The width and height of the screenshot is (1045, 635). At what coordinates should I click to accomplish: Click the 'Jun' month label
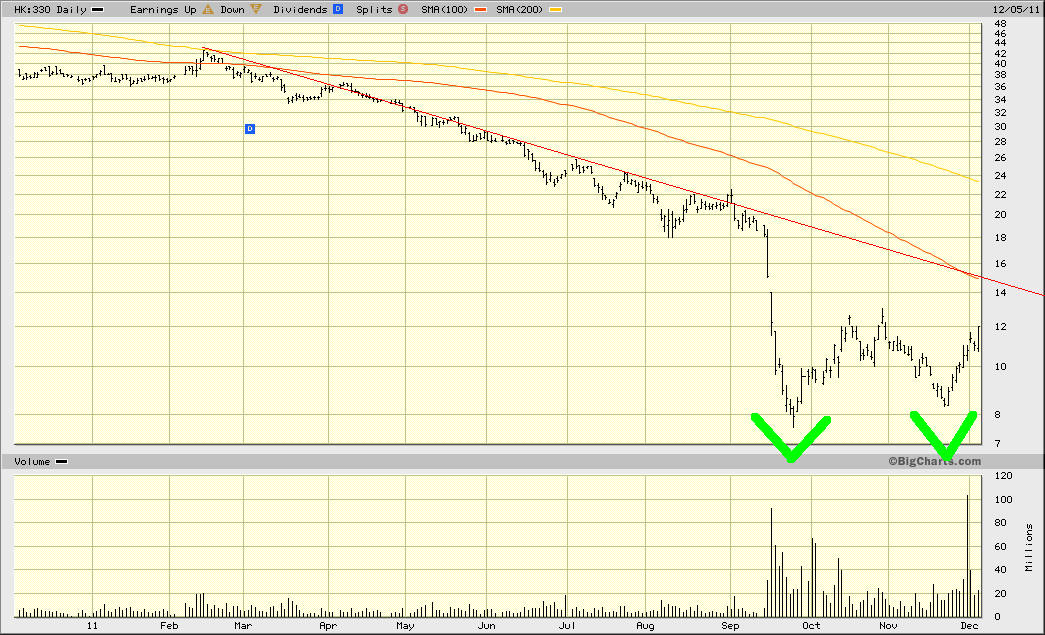(487, 626)
